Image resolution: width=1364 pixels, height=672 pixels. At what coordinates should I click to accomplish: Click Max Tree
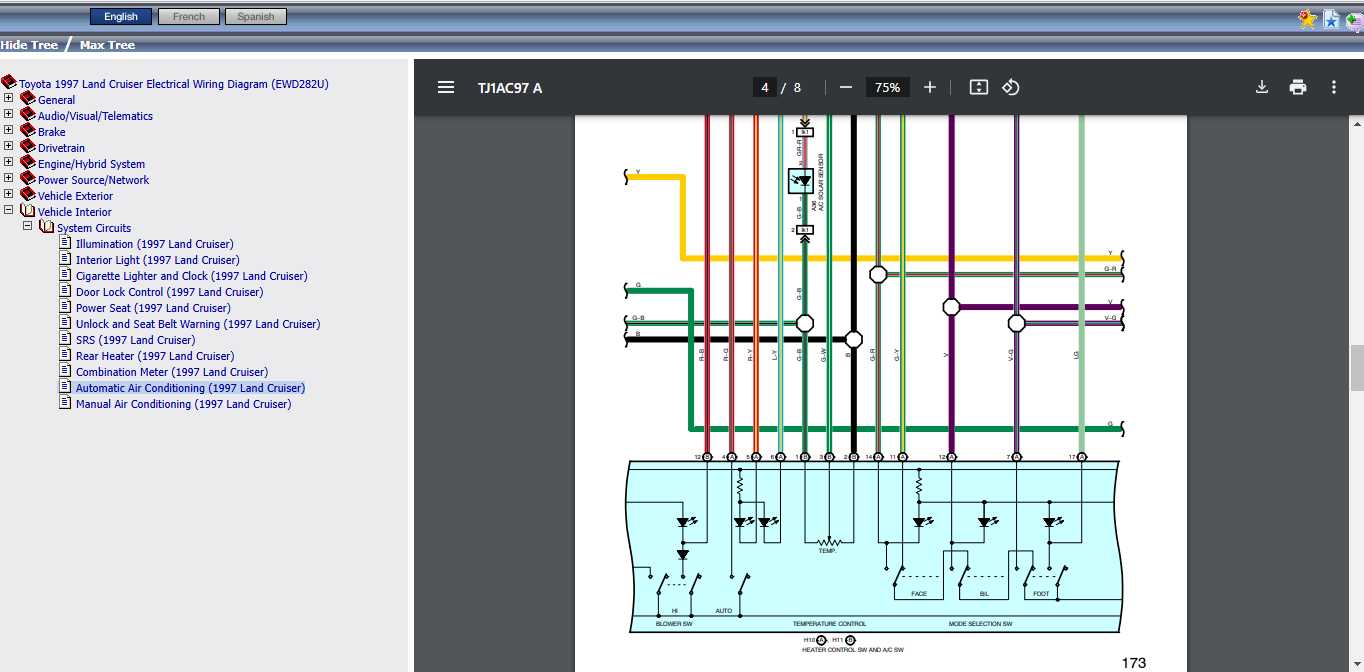point(107,45)
